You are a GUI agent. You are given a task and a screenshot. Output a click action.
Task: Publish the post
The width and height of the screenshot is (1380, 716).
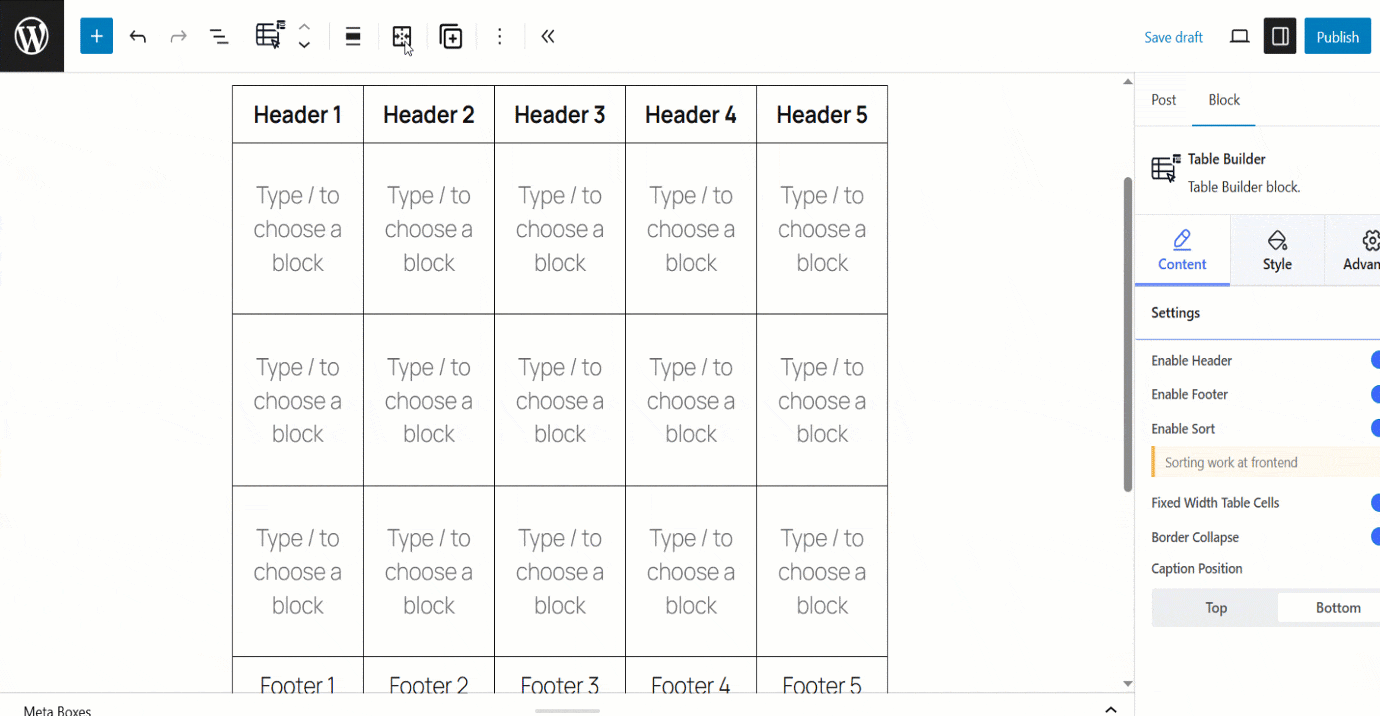(x=1337, y=35)
